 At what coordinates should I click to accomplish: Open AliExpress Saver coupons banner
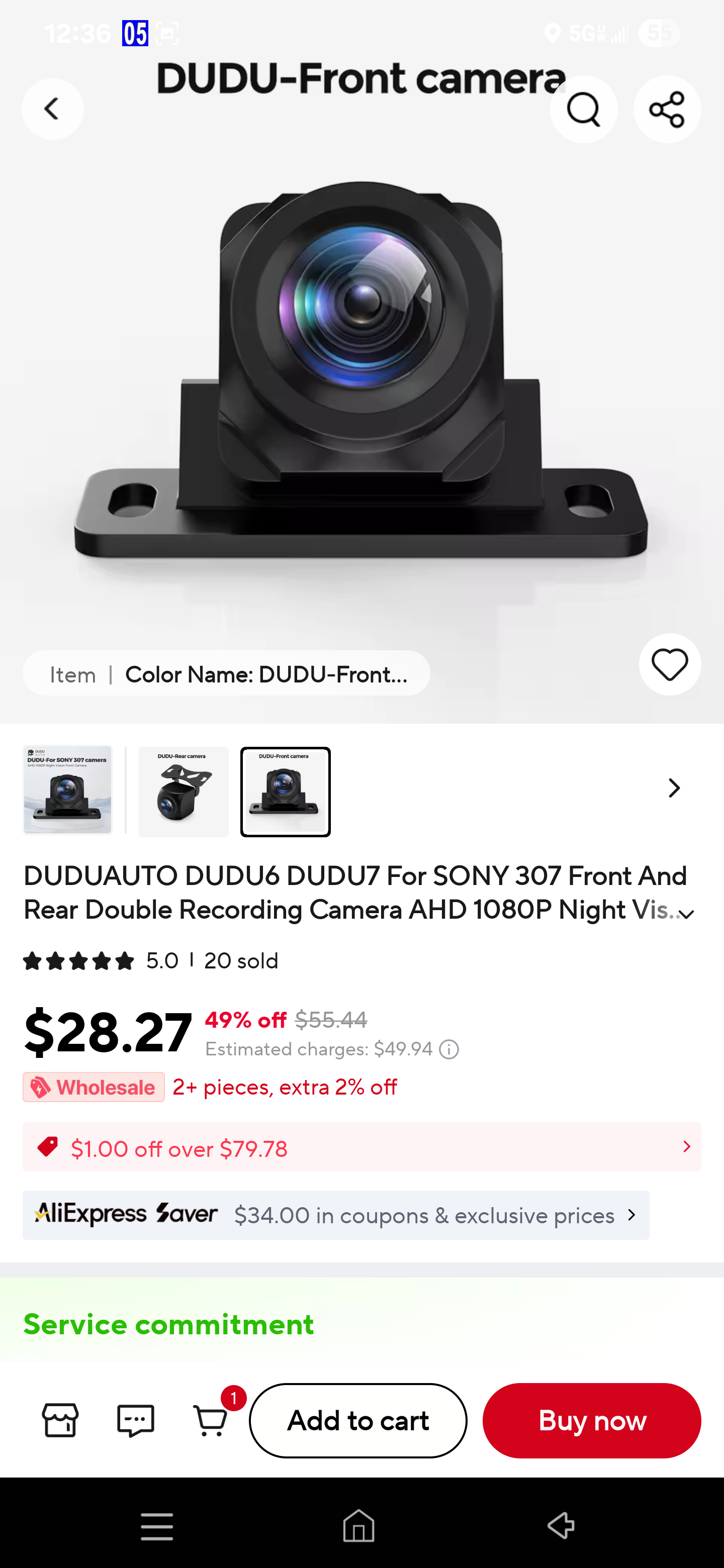[336, 1215]
